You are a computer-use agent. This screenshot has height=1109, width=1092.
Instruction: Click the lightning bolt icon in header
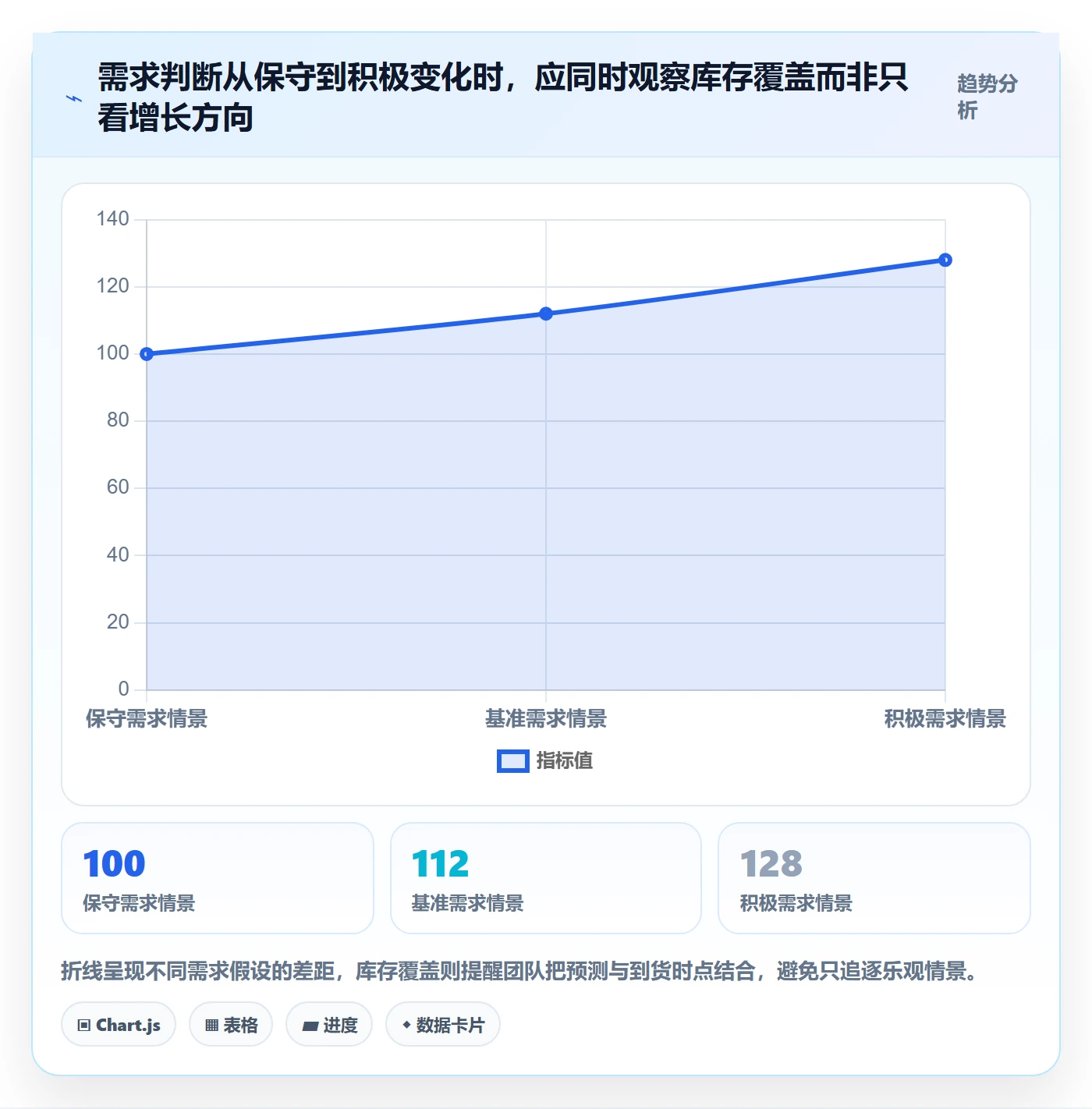(74, 98)
